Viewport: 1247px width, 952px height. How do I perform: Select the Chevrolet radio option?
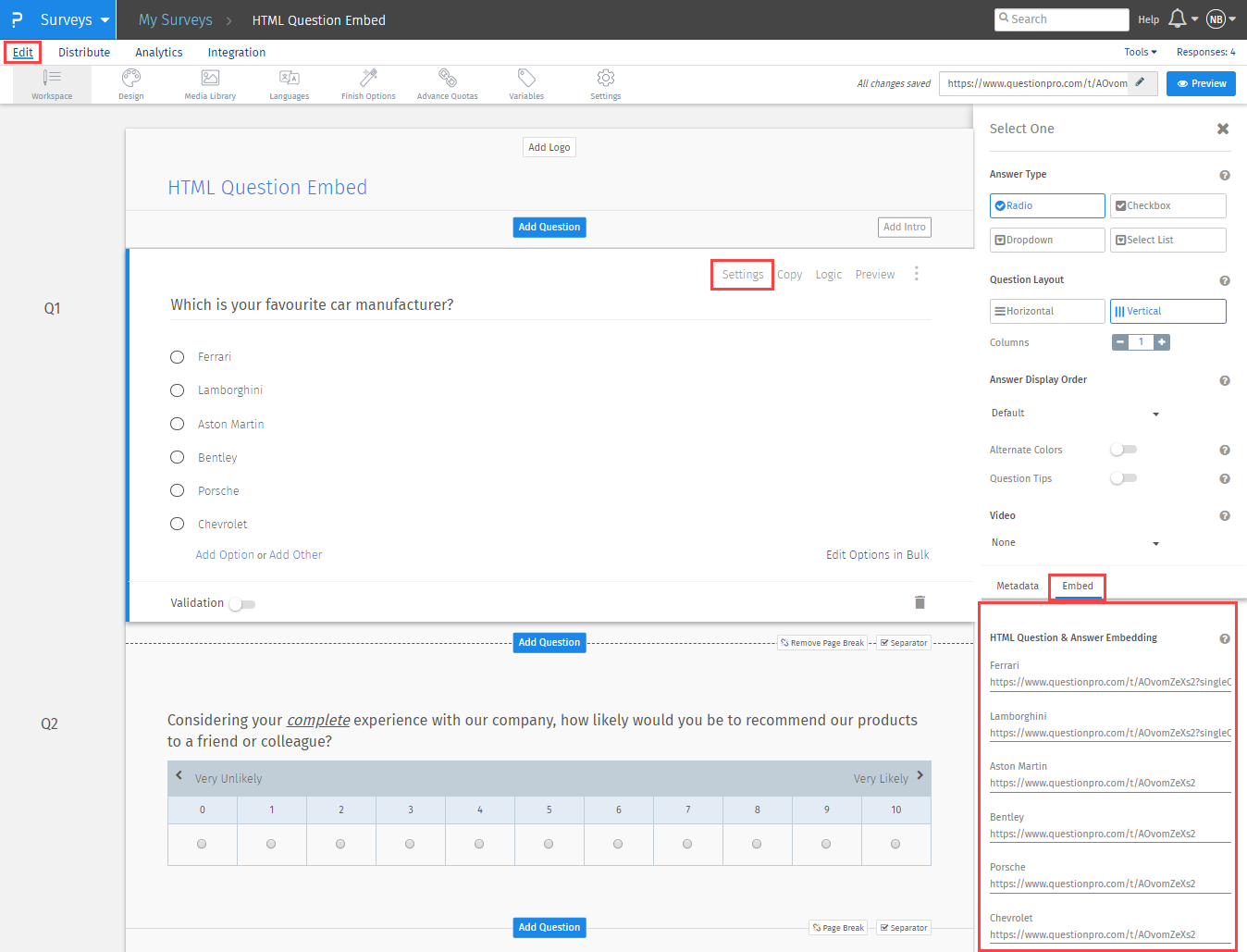[x=178, y=524]
